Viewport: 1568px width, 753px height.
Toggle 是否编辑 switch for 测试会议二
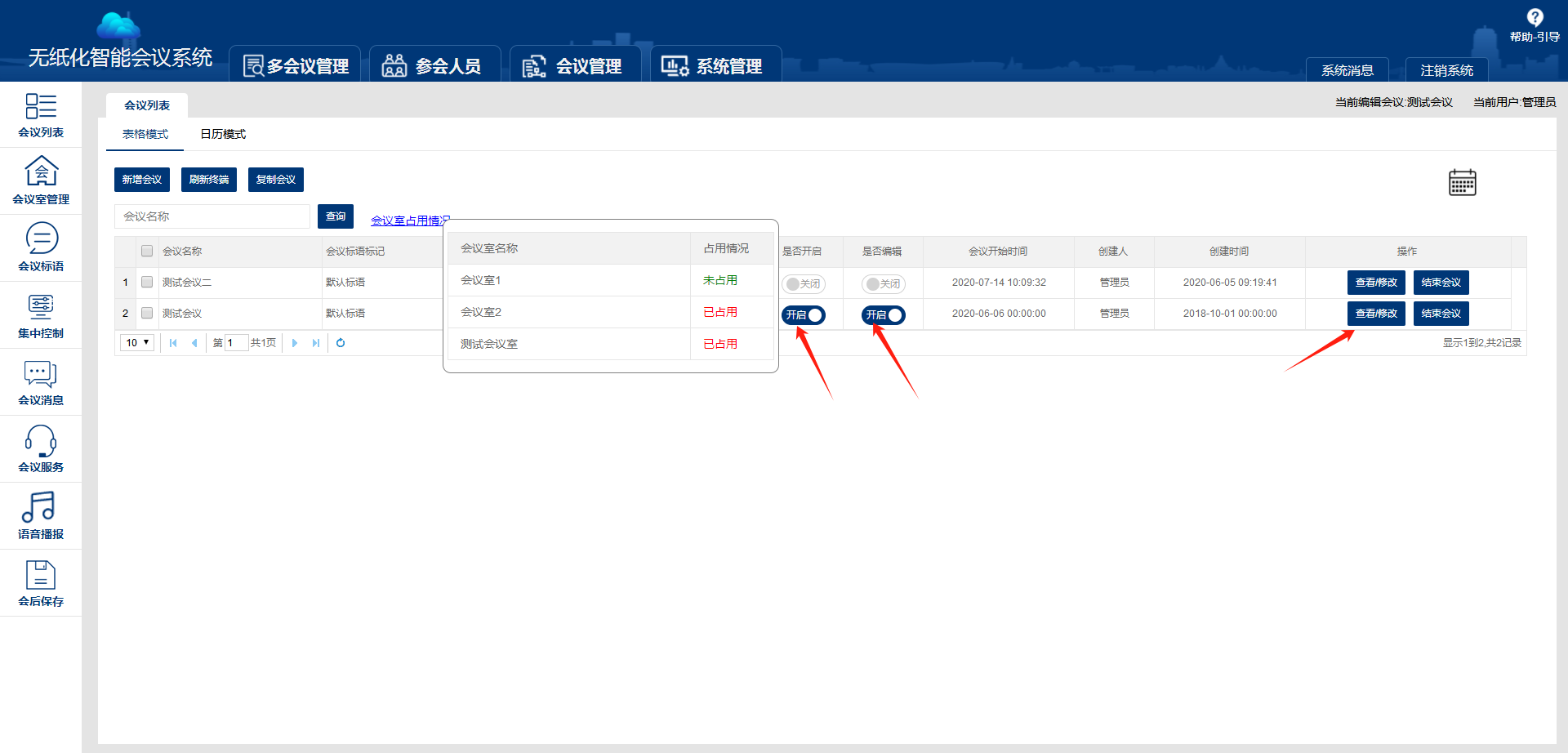pyautogui.click(x=884, y=284)
